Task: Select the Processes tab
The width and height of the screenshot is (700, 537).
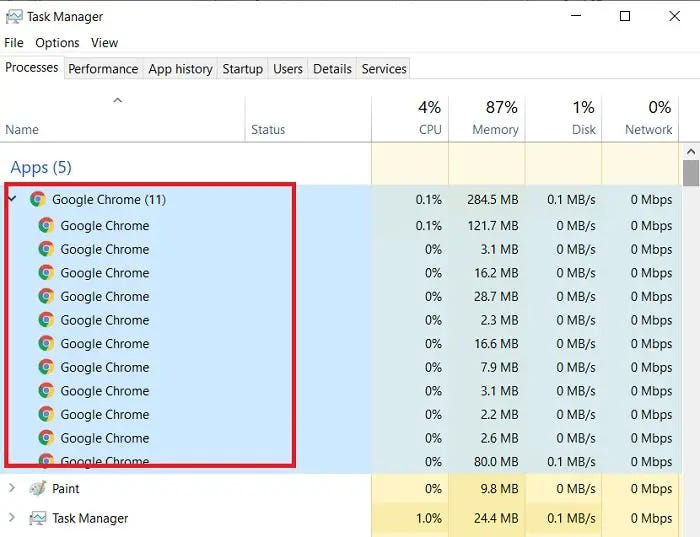Action: coord(32,68)
